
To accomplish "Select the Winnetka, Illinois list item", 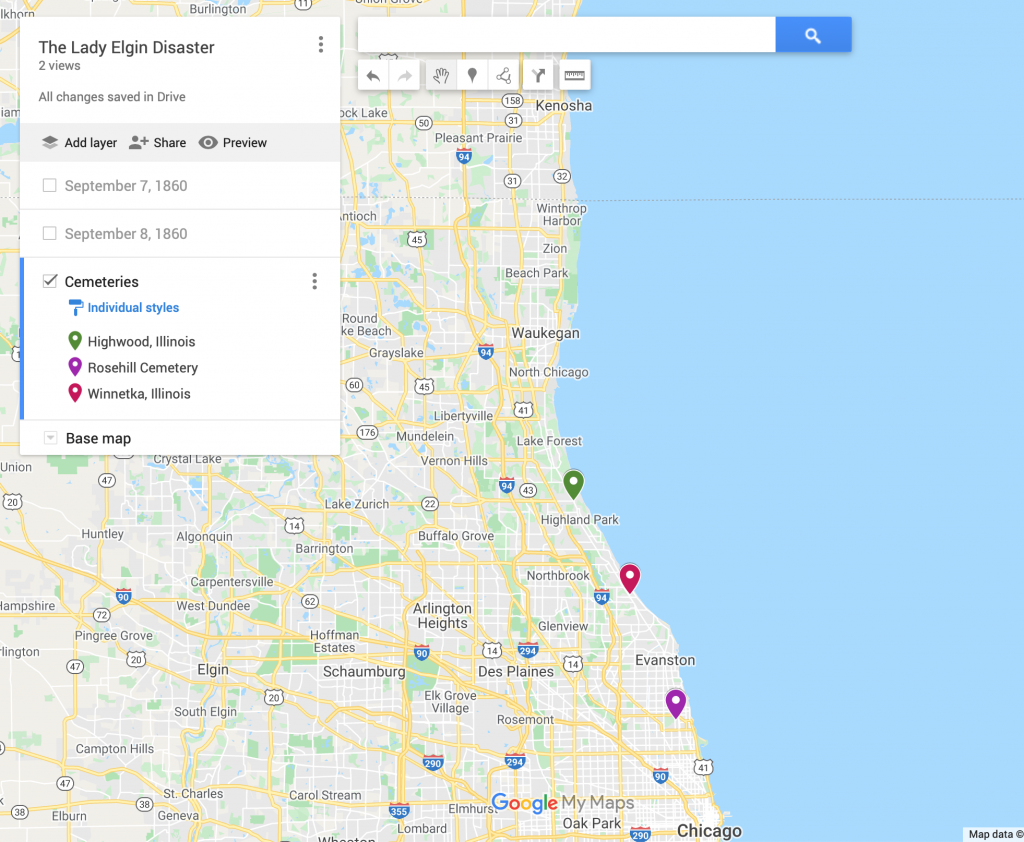I will tap(139, 394).
